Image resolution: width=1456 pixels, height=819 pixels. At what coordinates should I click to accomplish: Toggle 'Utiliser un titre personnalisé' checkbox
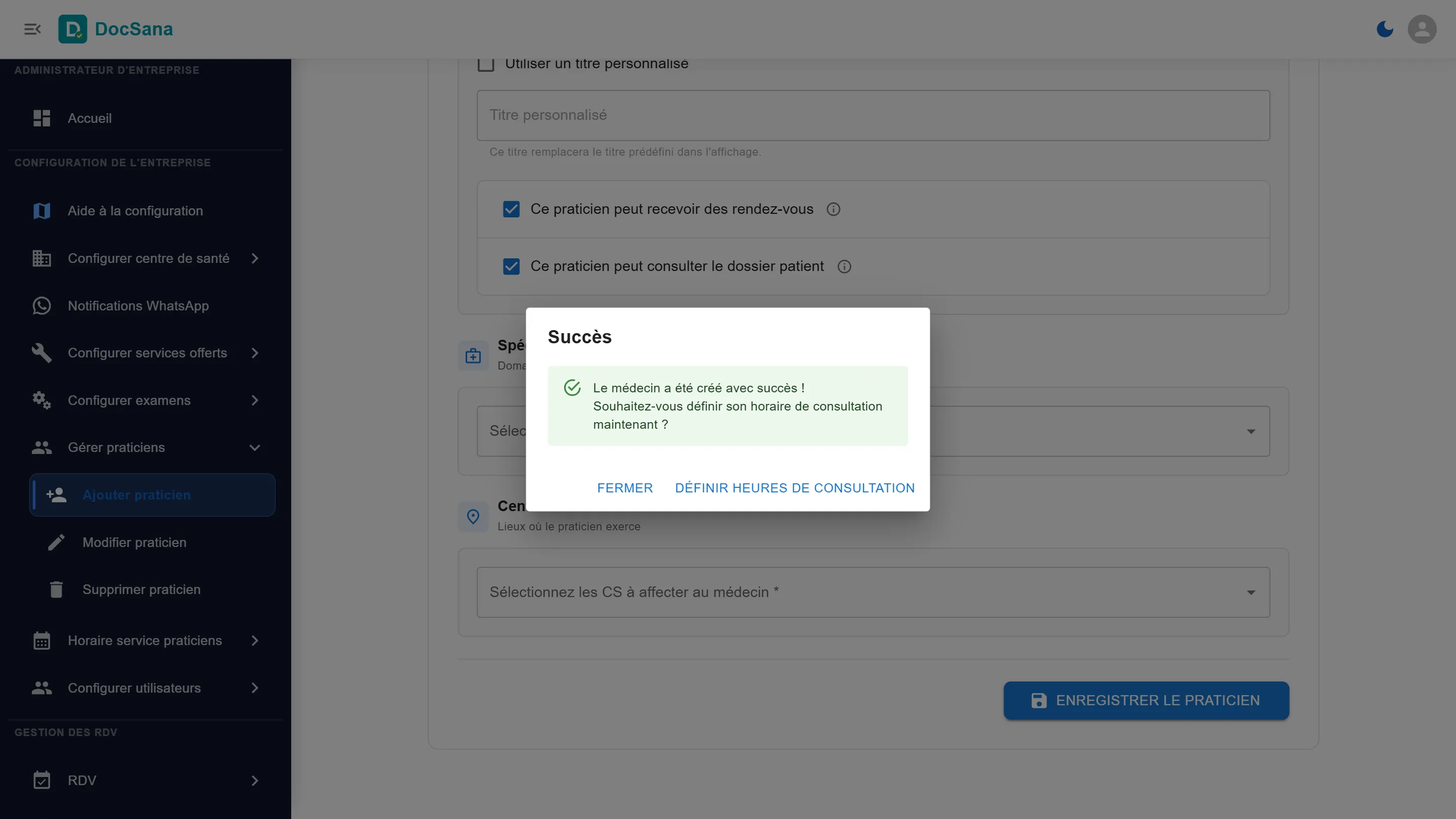[x=485, y=64]
